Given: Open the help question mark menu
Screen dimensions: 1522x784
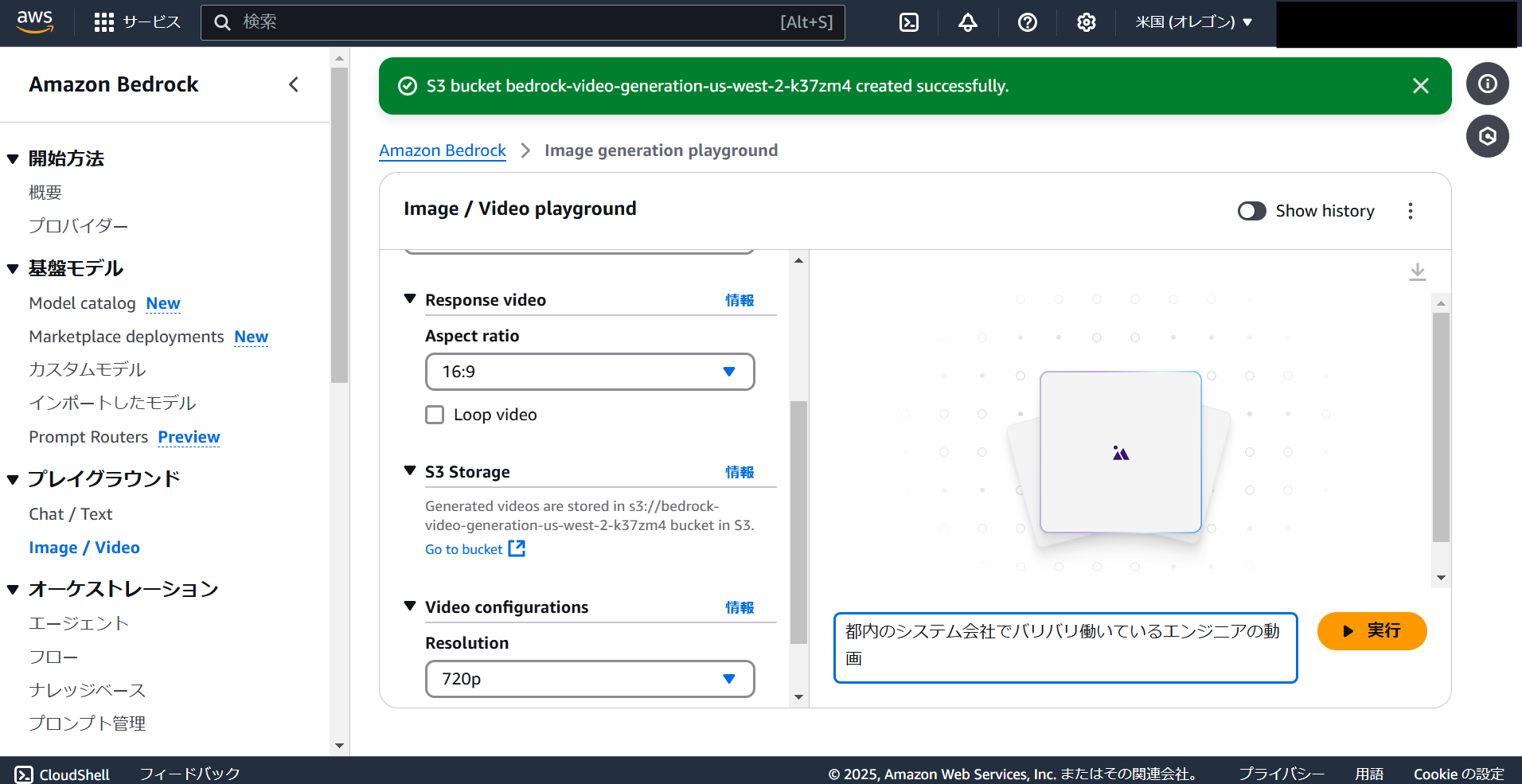Looking at the screenshot, I should [x=1028, y=22].
